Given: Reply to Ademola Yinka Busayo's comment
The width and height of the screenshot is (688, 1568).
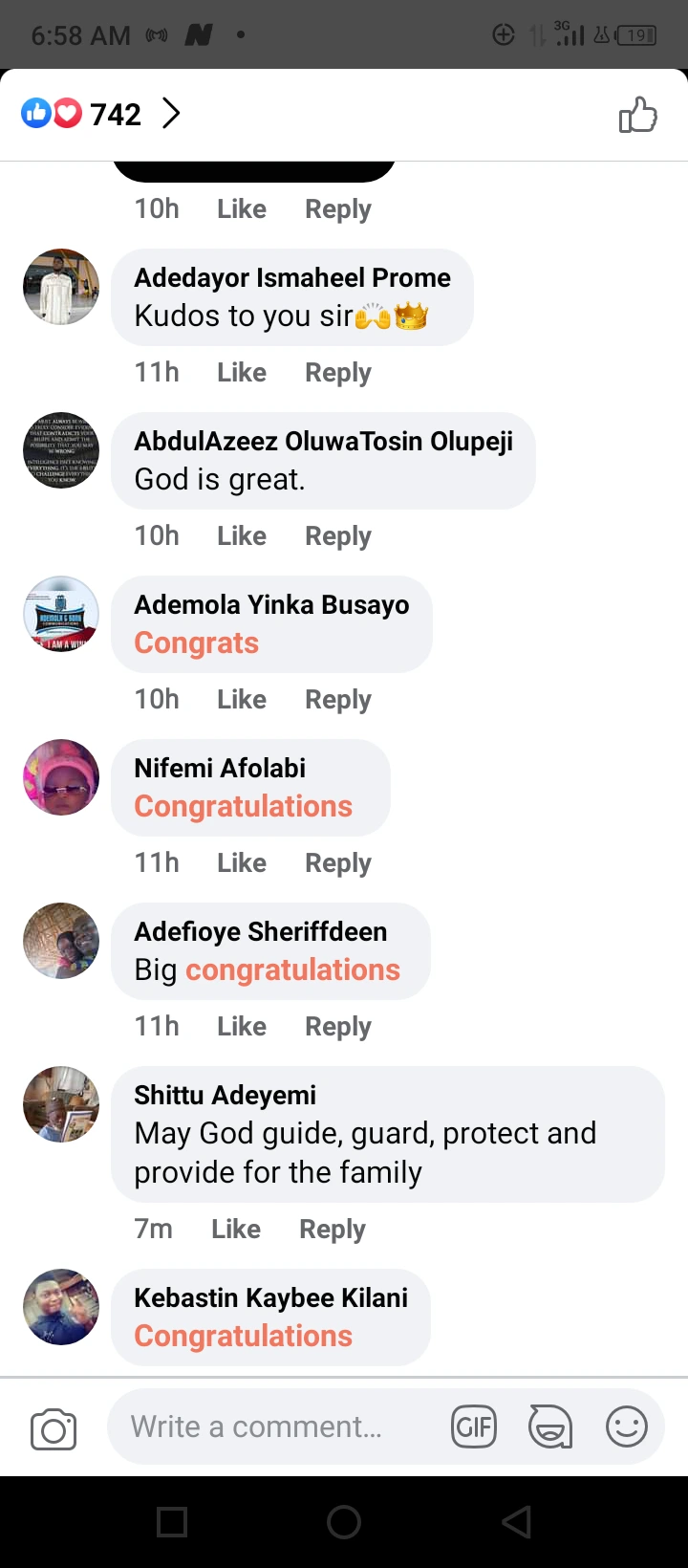Looking at the screenshot, I should (337, 699).
